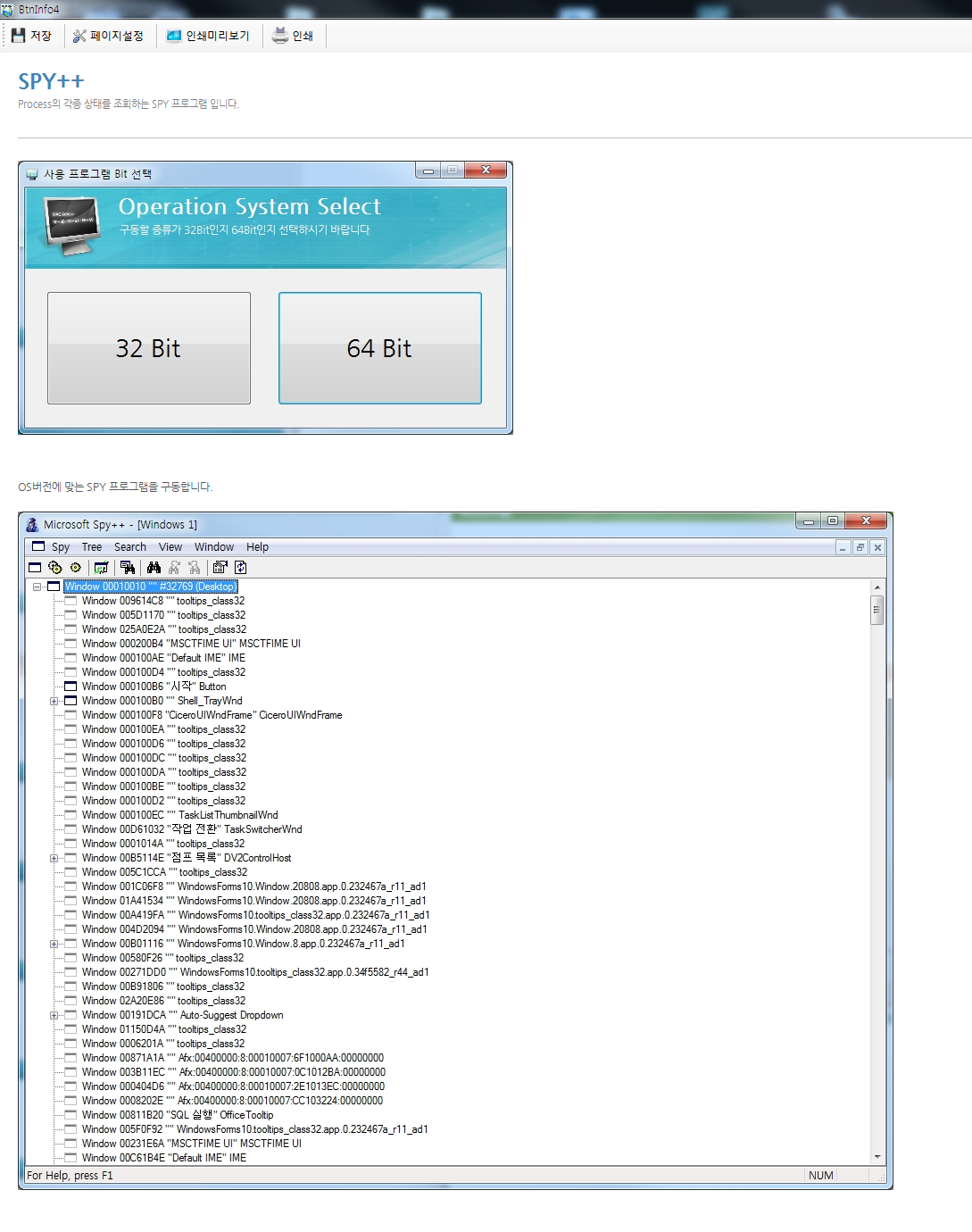The height and width of the screenshot is (1232, 972).
Task: Click the Find Previous toolbar icon
Action: (x=195, y=567)
